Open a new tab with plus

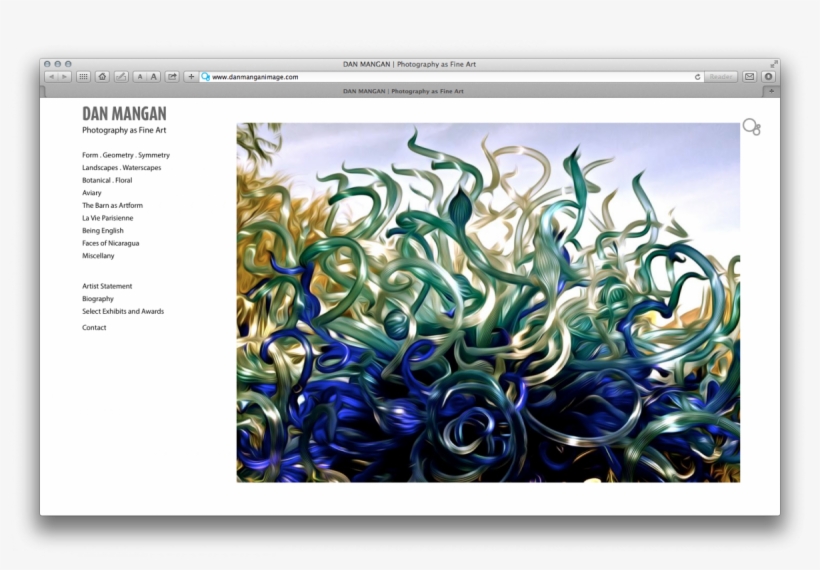point(771,91)
